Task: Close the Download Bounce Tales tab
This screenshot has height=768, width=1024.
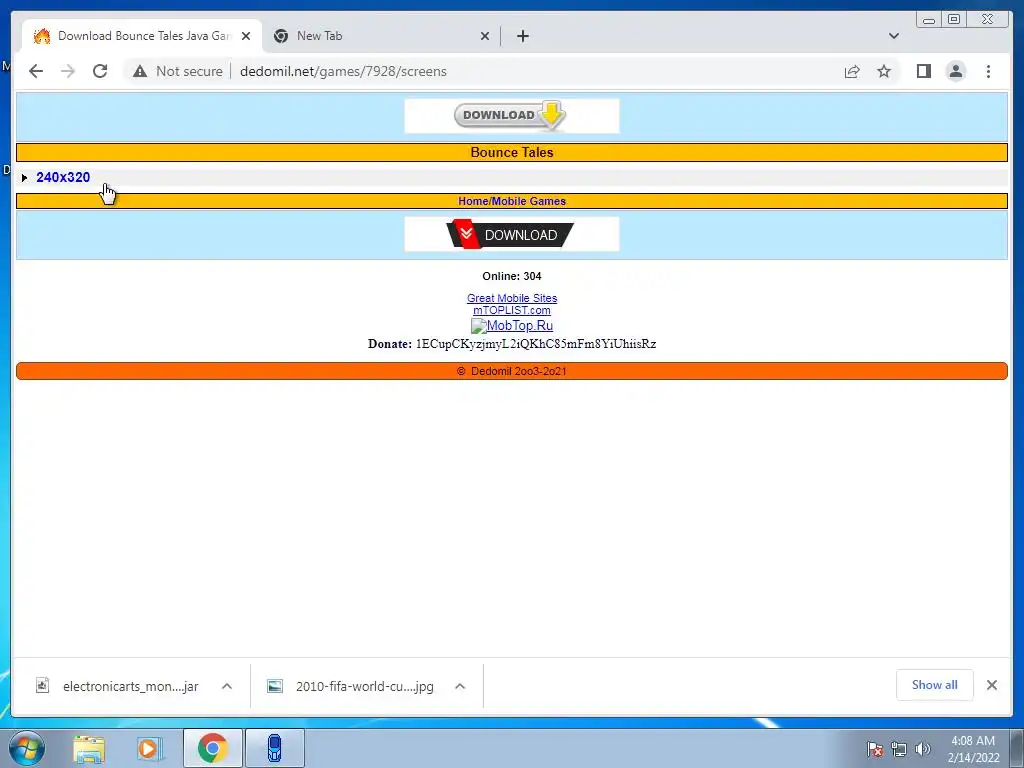Action: pos(246,36)
